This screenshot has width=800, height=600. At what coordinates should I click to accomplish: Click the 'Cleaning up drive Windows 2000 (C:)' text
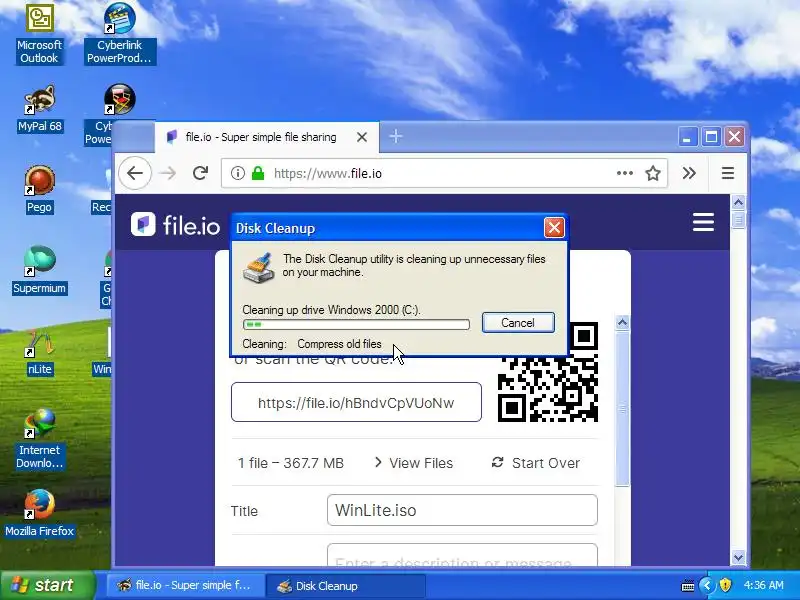(x=331, y=310)
